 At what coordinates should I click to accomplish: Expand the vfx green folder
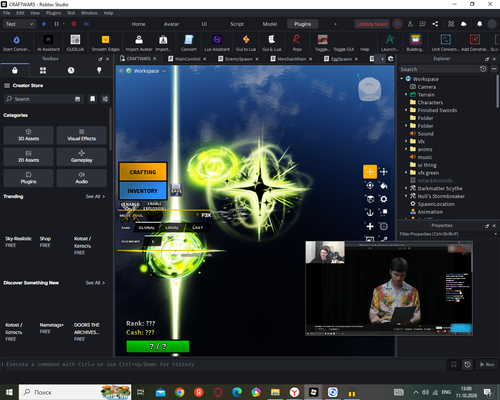(406, 173)
